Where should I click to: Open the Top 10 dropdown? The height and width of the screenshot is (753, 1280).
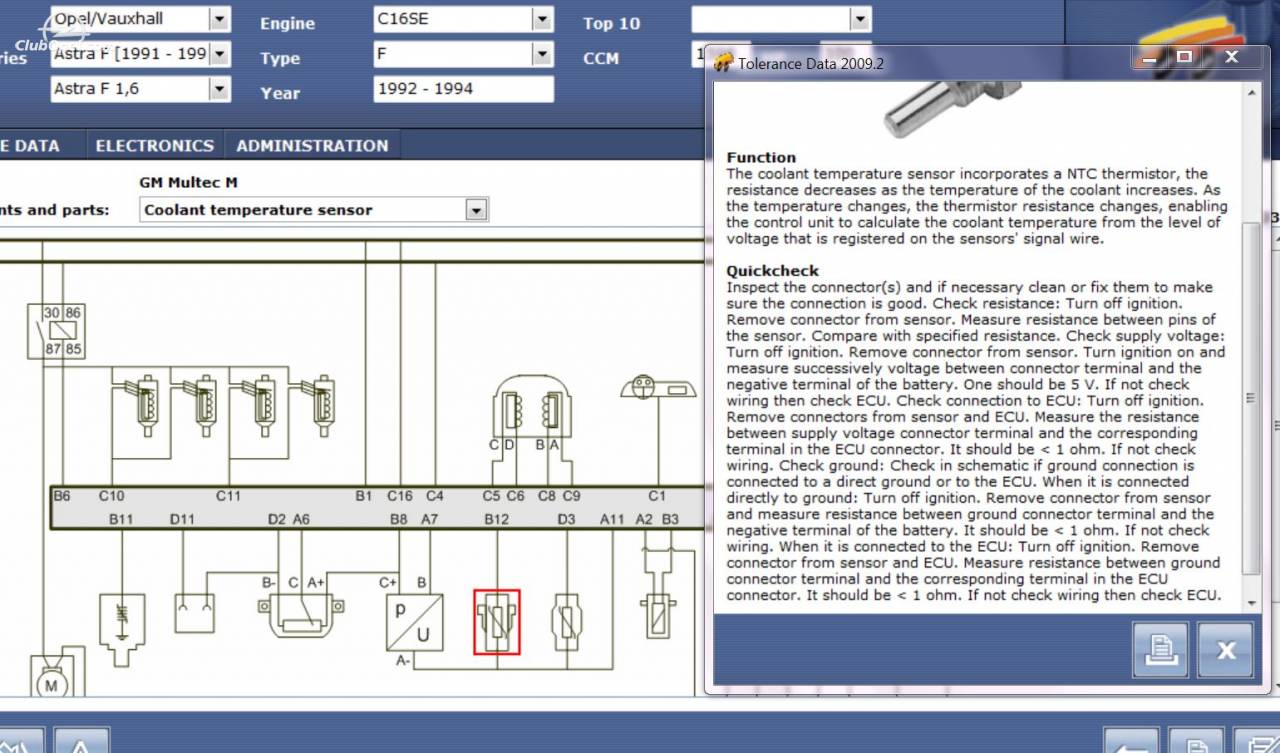tap(860, 19)
